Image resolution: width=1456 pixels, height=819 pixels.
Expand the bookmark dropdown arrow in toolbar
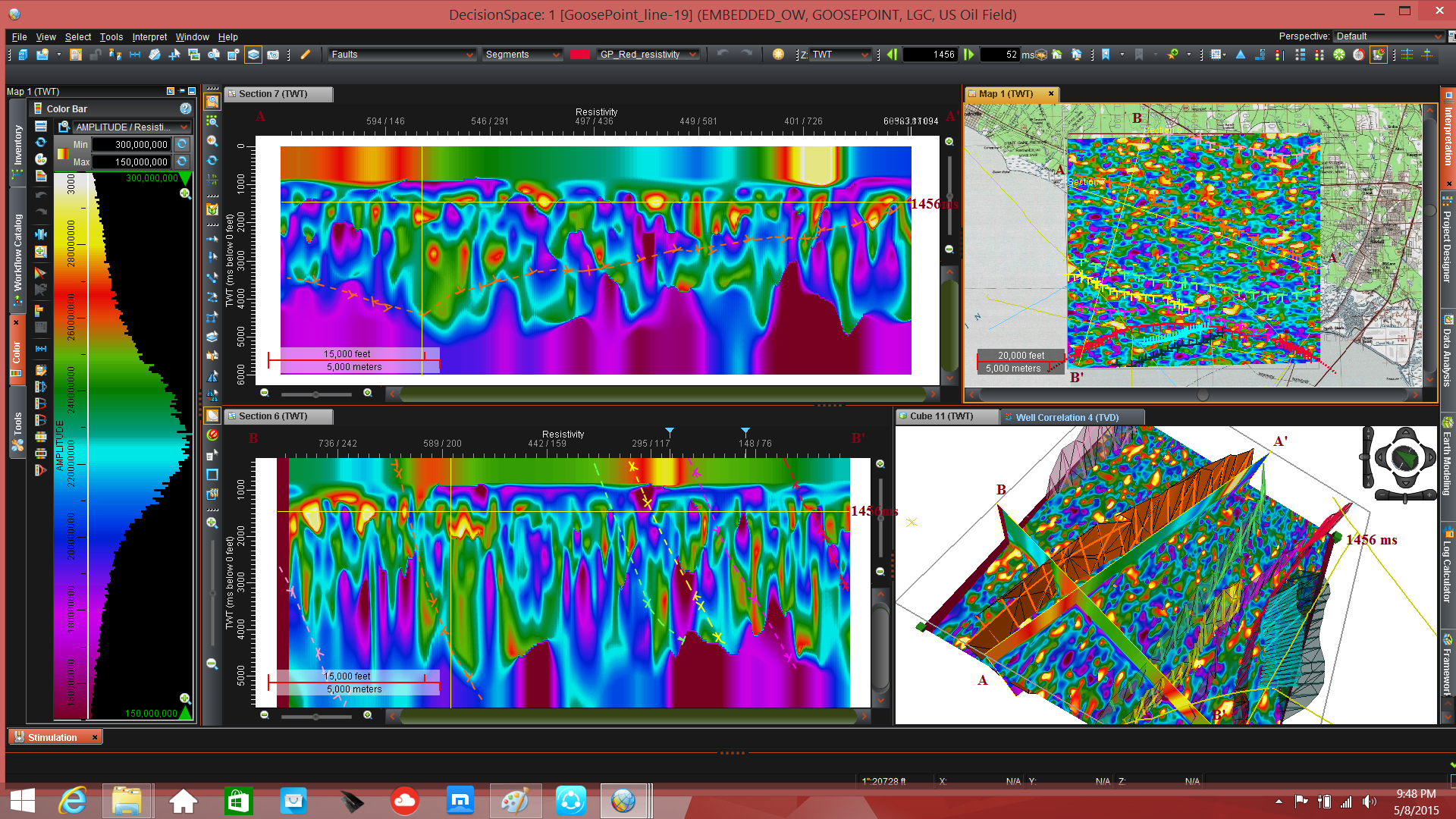coord(1122,55)
